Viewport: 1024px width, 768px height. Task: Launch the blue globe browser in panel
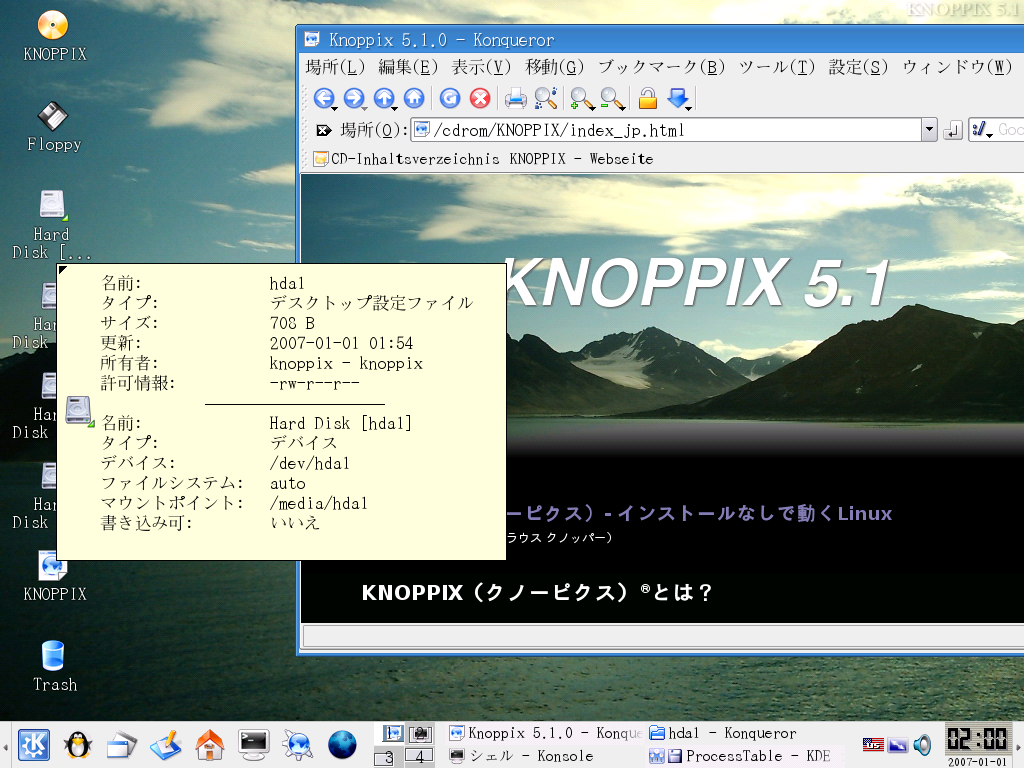342,745
